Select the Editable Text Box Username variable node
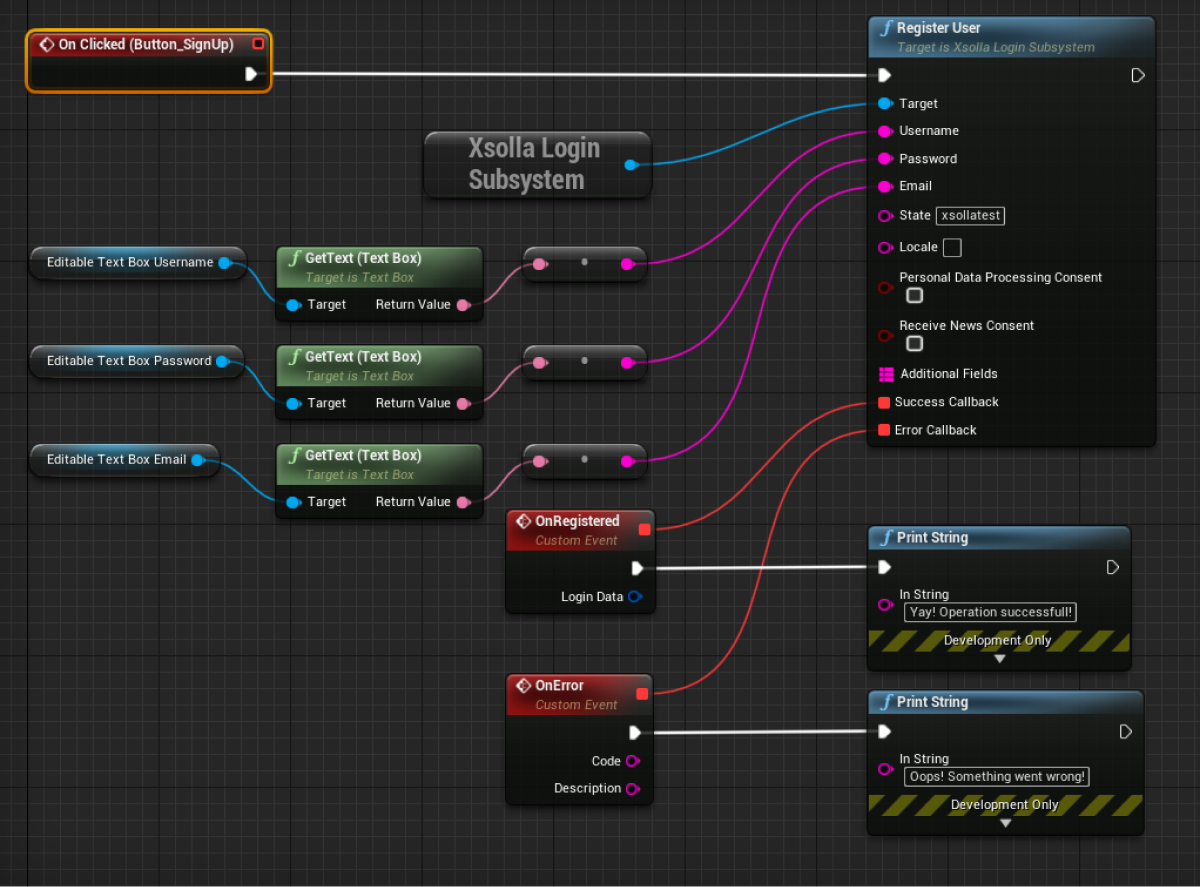The height and width of the screenshot is (887, 1200). tap(130, 263)
